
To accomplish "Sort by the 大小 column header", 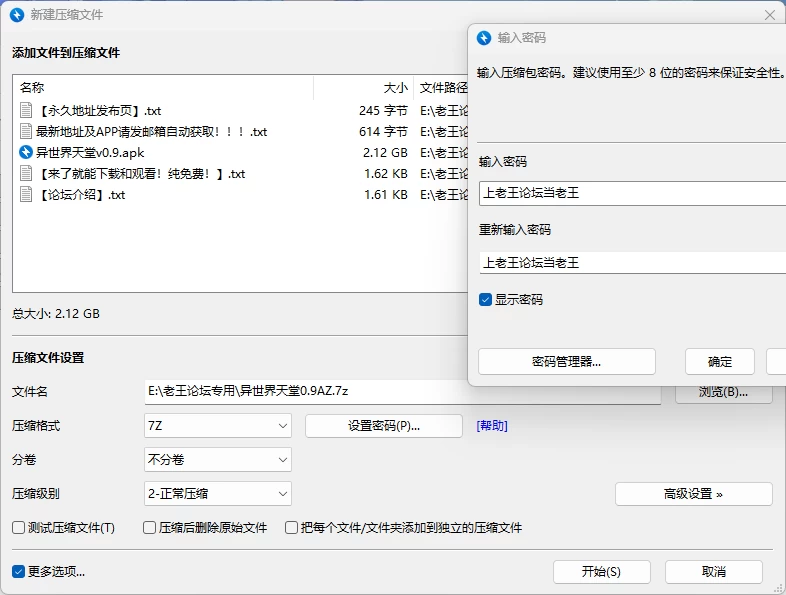I will (364, 88).
